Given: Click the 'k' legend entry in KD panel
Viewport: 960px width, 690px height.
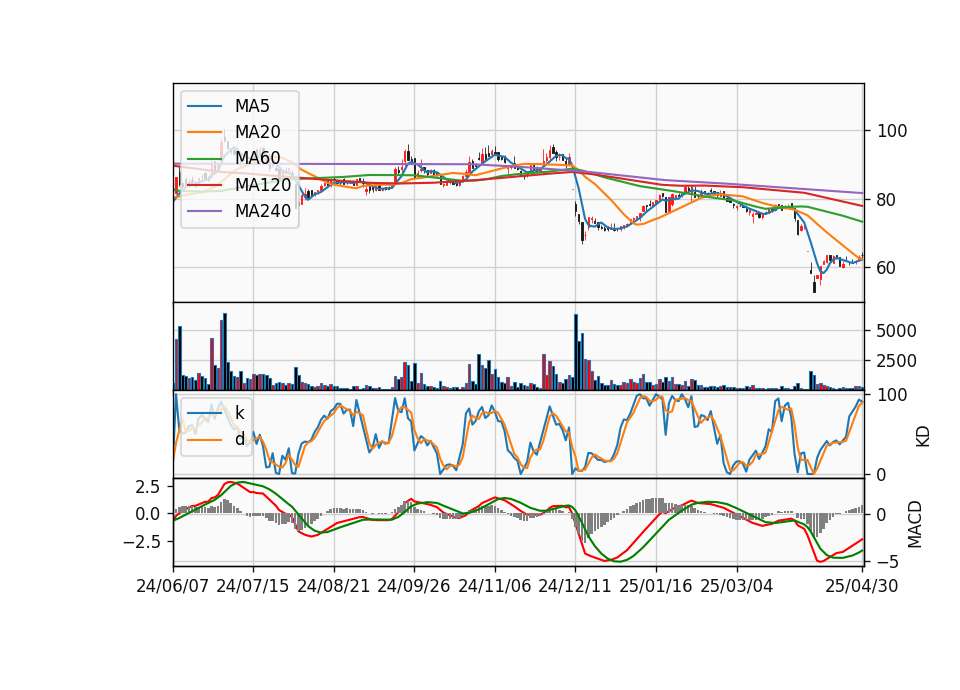Looking at the screenshot, I should [x=239, y=413].
